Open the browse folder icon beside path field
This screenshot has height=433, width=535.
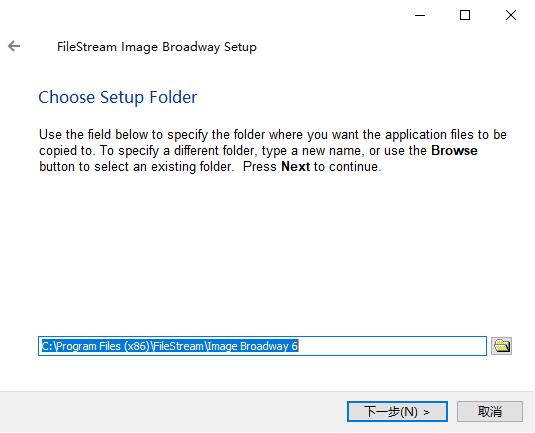click(x=501, y=346)
